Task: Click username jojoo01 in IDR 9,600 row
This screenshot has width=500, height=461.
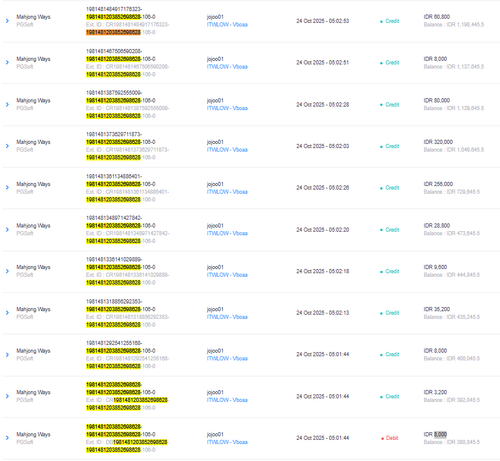Action: pyautogui.click(x=215, y=267)
